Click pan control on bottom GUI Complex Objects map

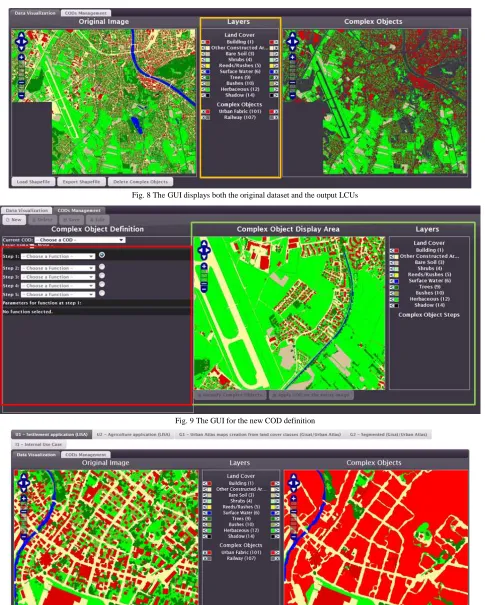294,482
